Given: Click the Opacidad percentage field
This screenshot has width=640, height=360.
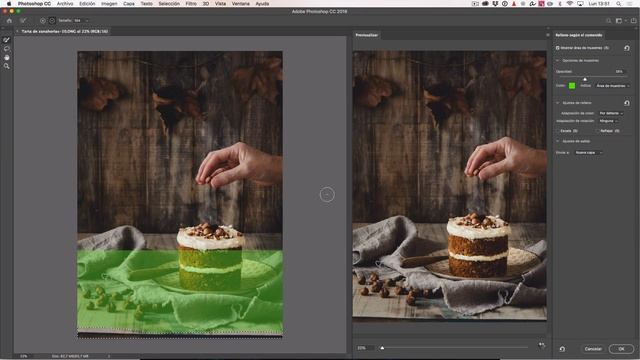Looking at the screenshot, I should 620,71.
